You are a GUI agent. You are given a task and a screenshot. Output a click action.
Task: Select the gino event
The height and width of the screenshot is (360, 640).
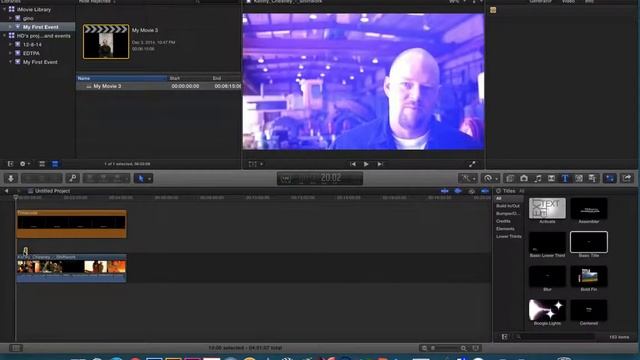(28, 18)
